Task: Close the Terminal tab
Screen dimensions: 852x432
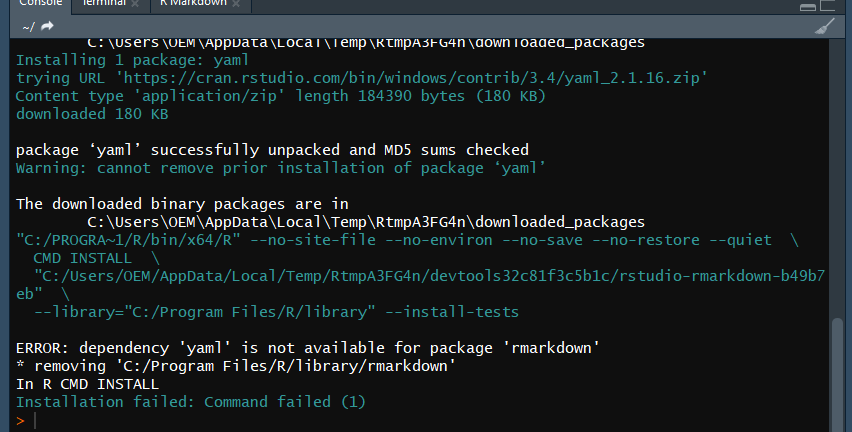Action: click(136, 4)
